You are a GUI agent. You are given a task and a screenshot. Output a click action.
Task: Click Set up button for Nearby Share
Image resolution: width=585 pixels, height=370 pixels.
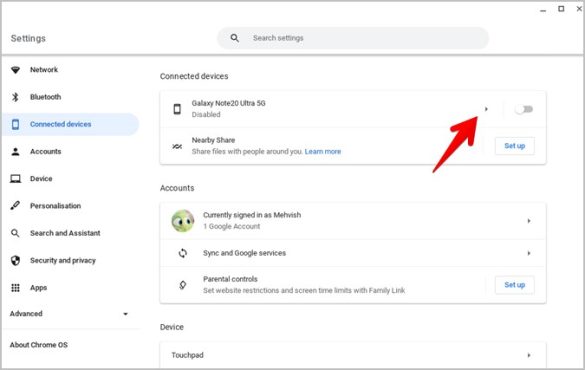coord(514,146)
